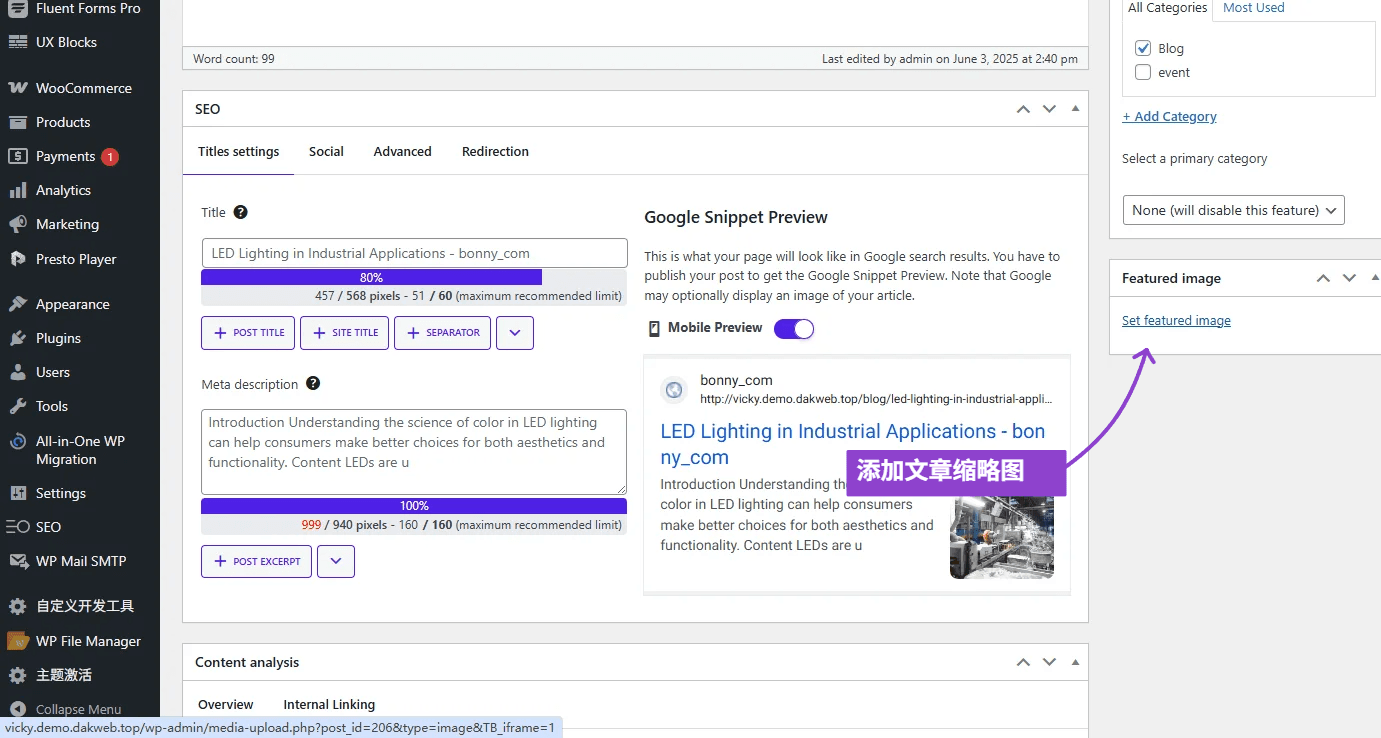Check the event category checkbox
This screenshot has width=1381, height=738.
1143,72
